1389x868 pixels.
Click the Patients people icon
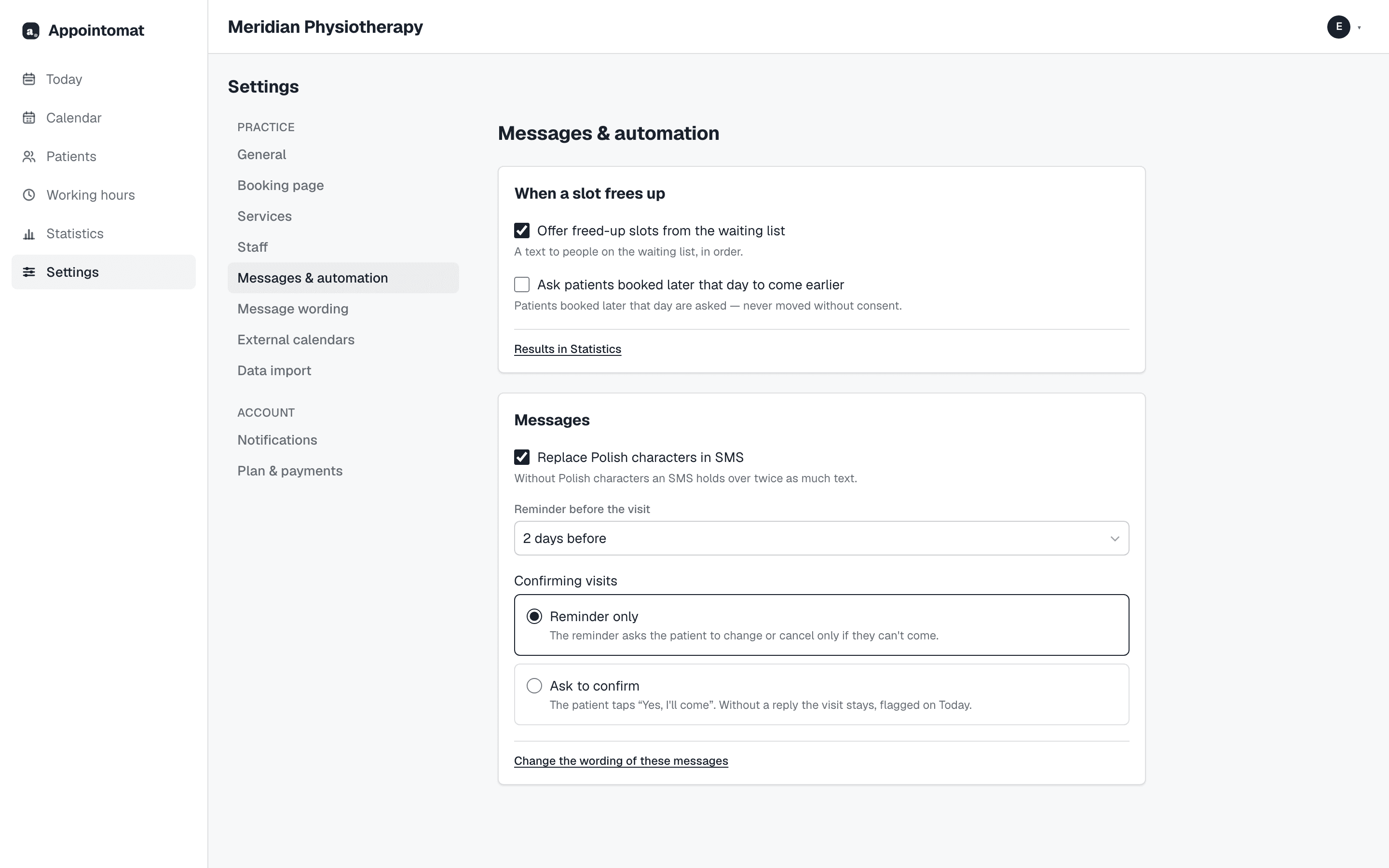[29, 156]
